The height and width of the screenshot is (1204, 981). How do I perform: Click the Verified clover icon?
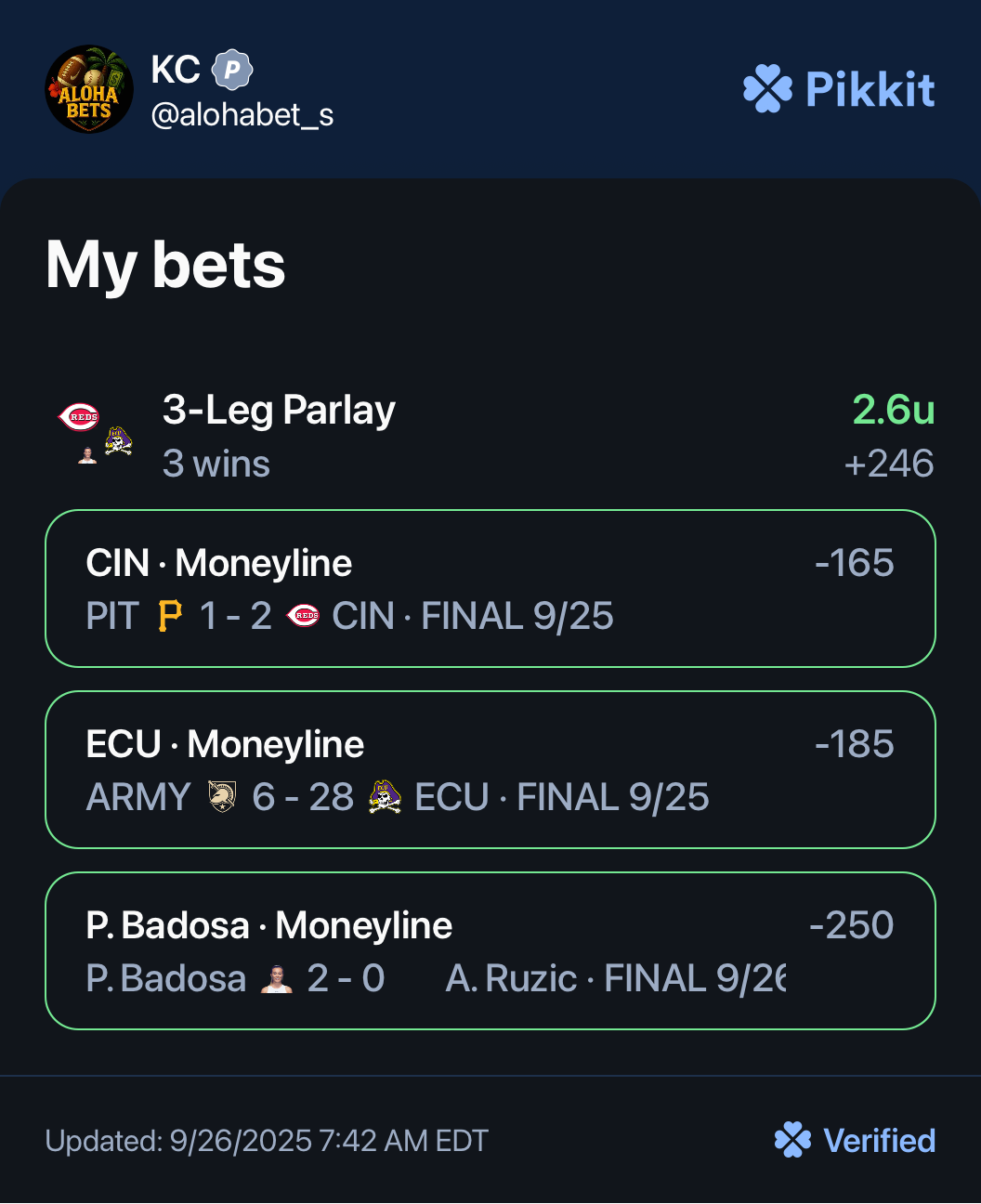(x=792, y=1140)
